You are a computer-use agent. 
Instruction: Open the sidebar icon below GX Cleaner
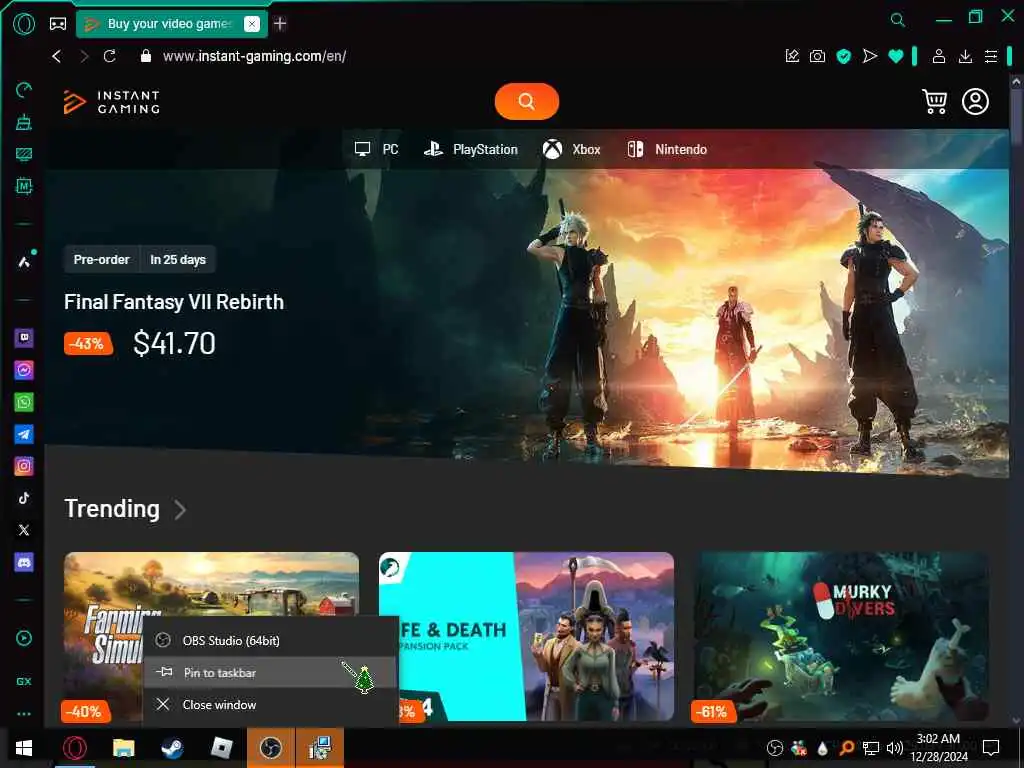24,154
